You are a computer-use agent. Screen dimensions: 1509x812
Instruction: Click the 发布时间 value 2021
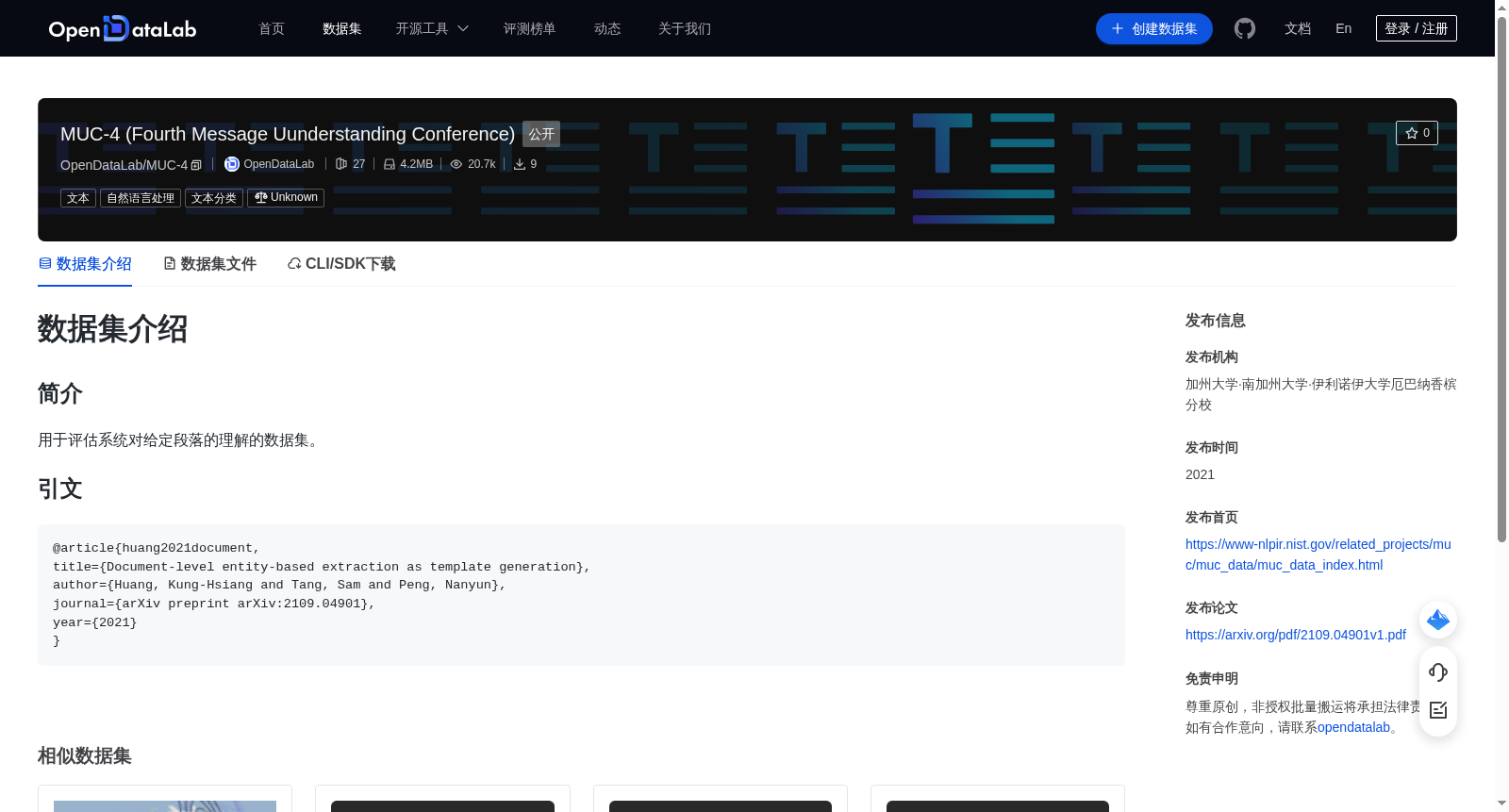point(1200,474)
